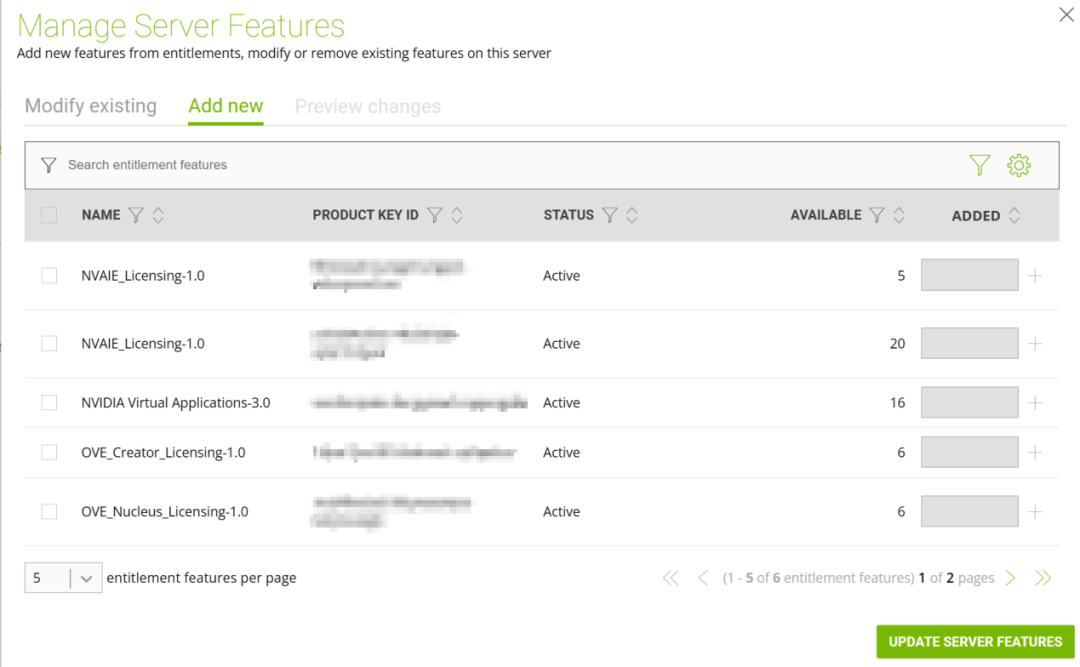Click the PRODUCT KEY ID header label
This screenshot has height=667, width=1080.
[x=366, y=215]
